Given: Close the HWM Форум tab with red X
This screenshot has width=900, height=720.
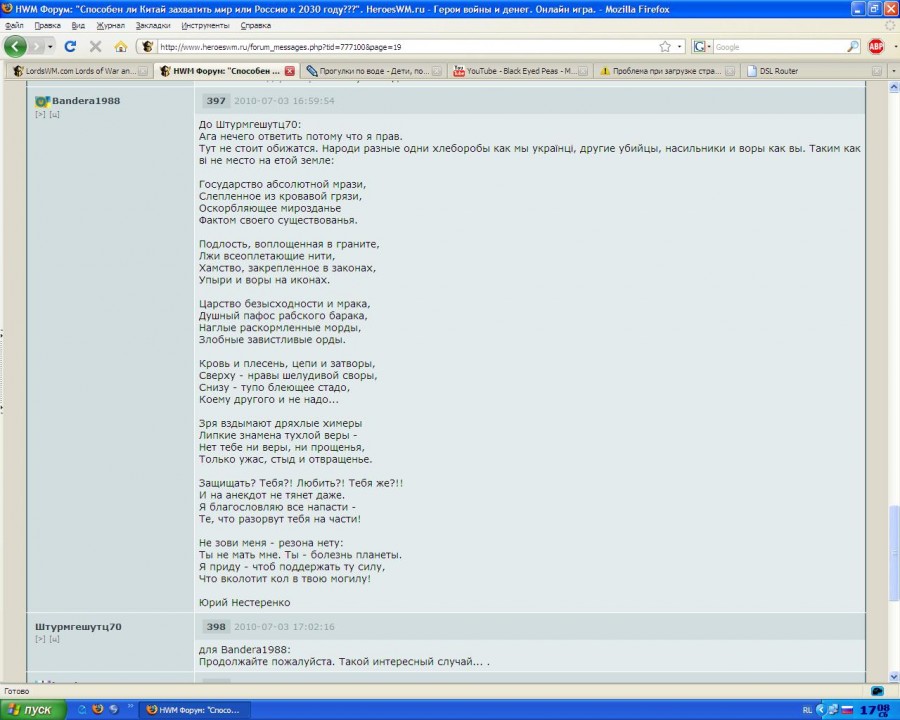Looking at the screenshot, I should point(289,71).
